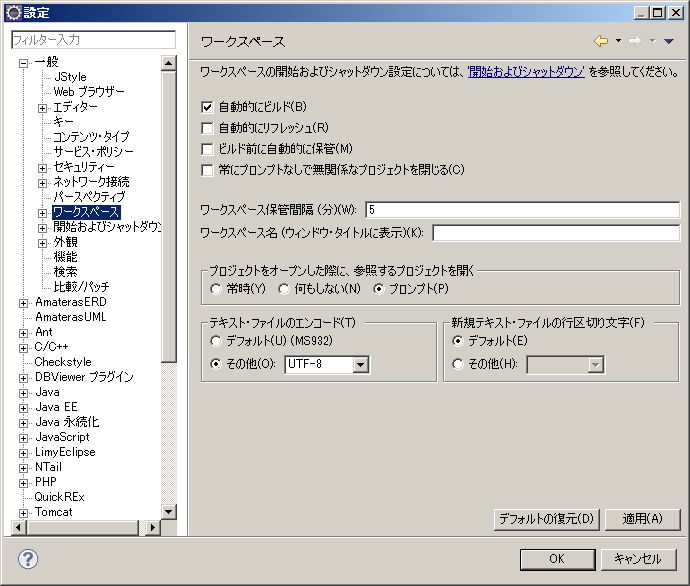This screenshot has height=586, width=690.
Task: Select デフォルト(U) (MS932) encoding radio
Action: tap(216, 341)
